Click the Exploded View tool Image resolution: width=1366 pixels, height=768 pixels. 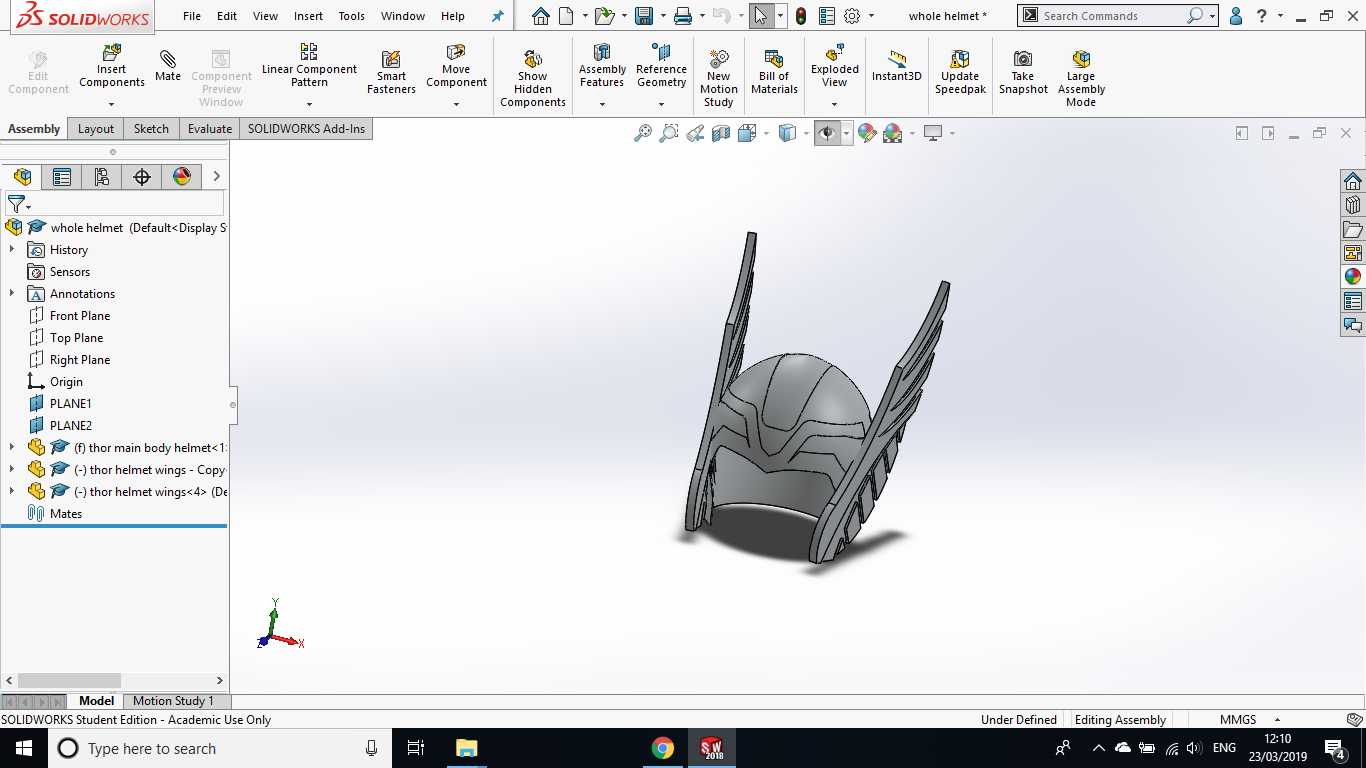click(x=835, y=65)
